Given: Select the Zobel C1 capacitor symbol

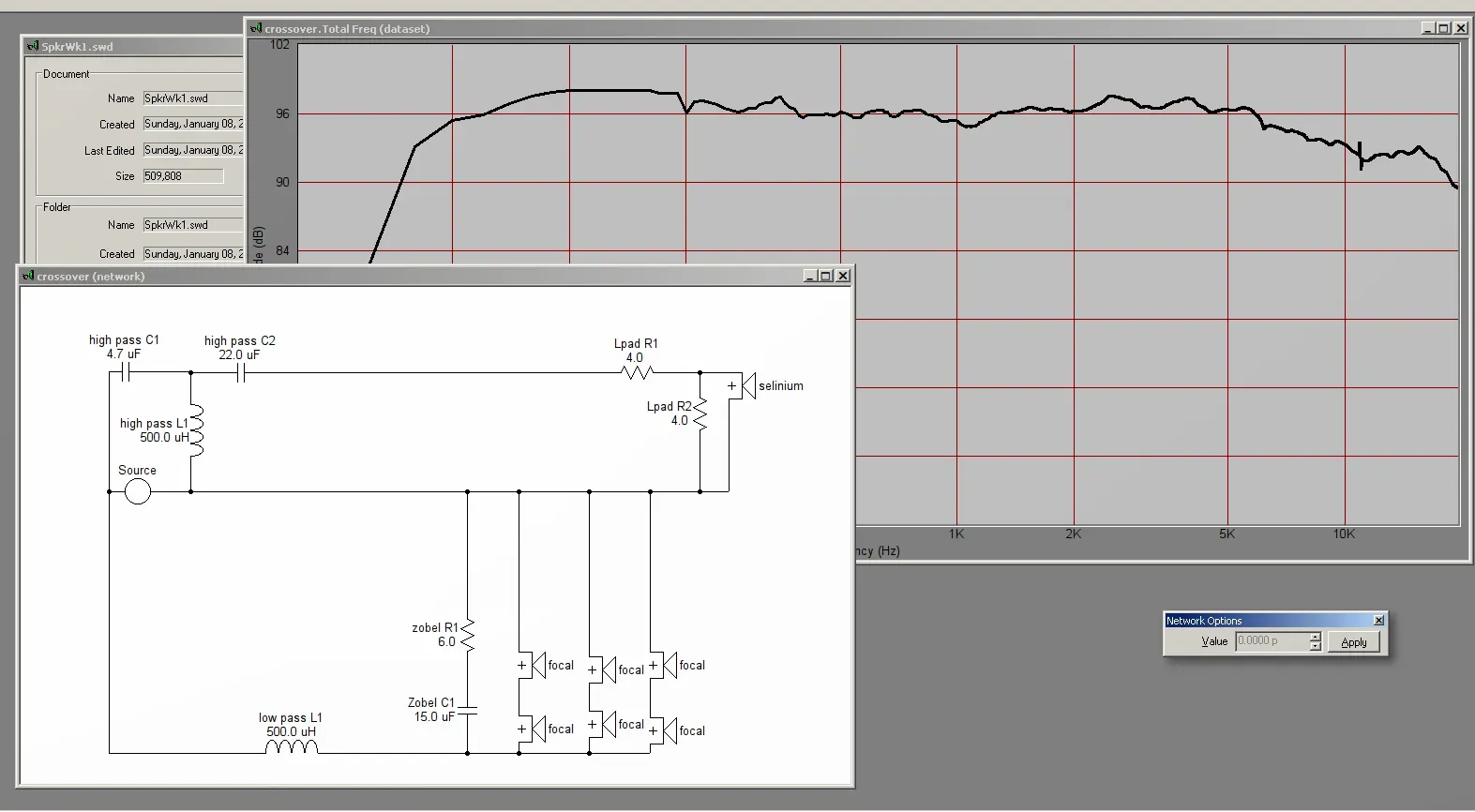Looking at the screenshot, I should click(467, 710).
